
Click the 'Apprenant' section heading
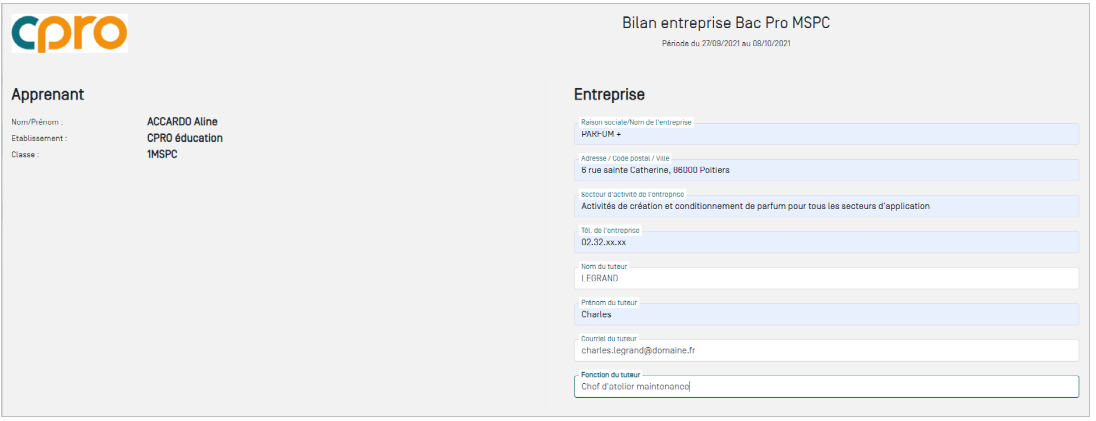click(47, 94)
